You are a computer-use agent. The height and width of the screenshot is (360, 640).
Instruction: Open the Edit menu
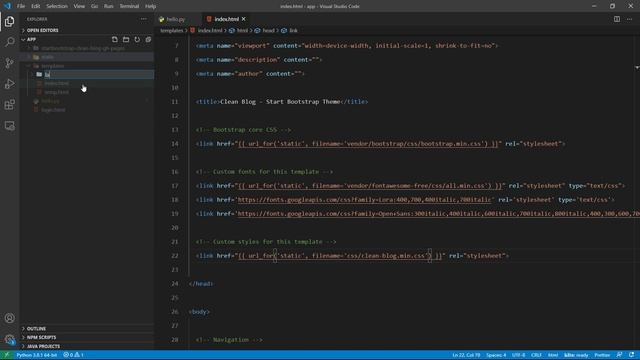coord(36,6)
